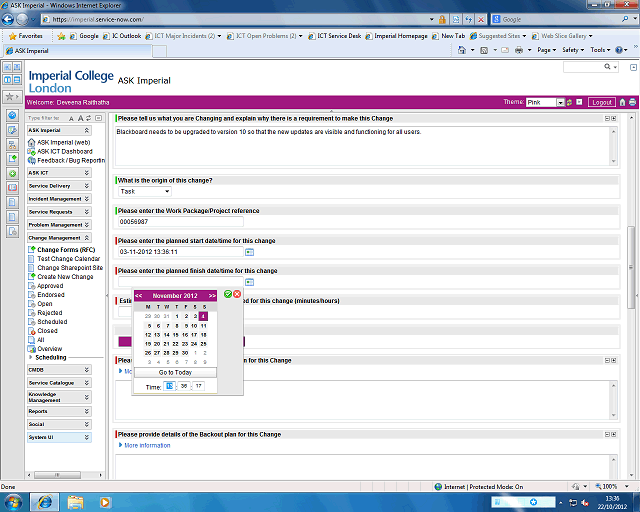Click the home icon beside Logout
Viewport: 640px width, 512px height.
[x=622, y=102]
